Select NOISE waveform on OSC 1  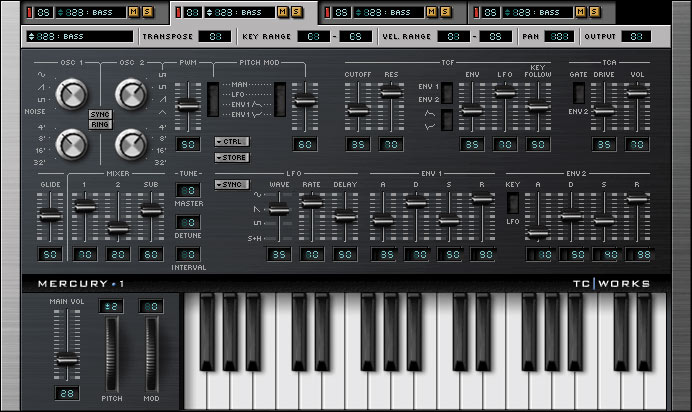[35, 112]
